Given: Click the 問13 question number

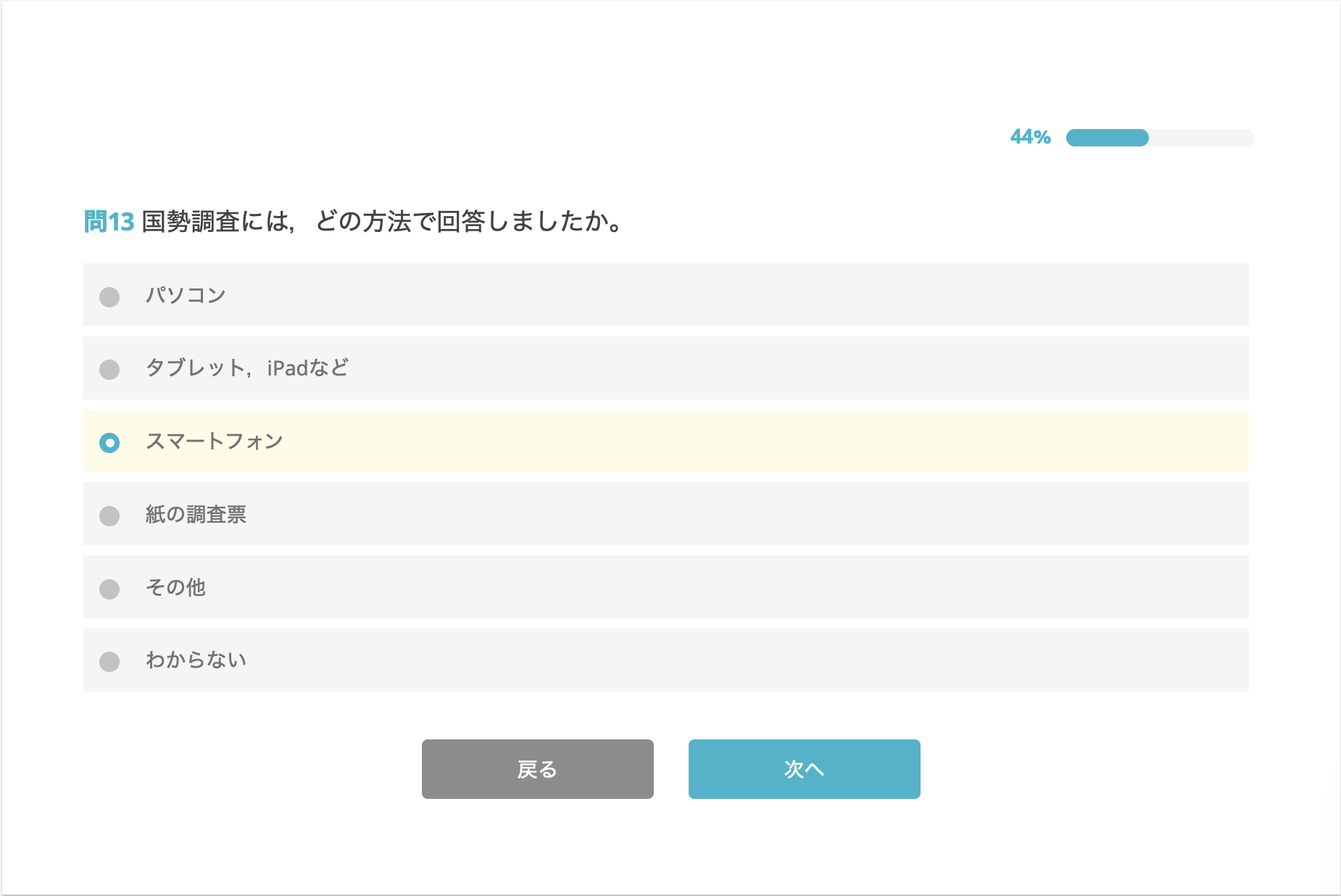Looking at the screenshot, I should pyautogui.click(x=109, y=222).
